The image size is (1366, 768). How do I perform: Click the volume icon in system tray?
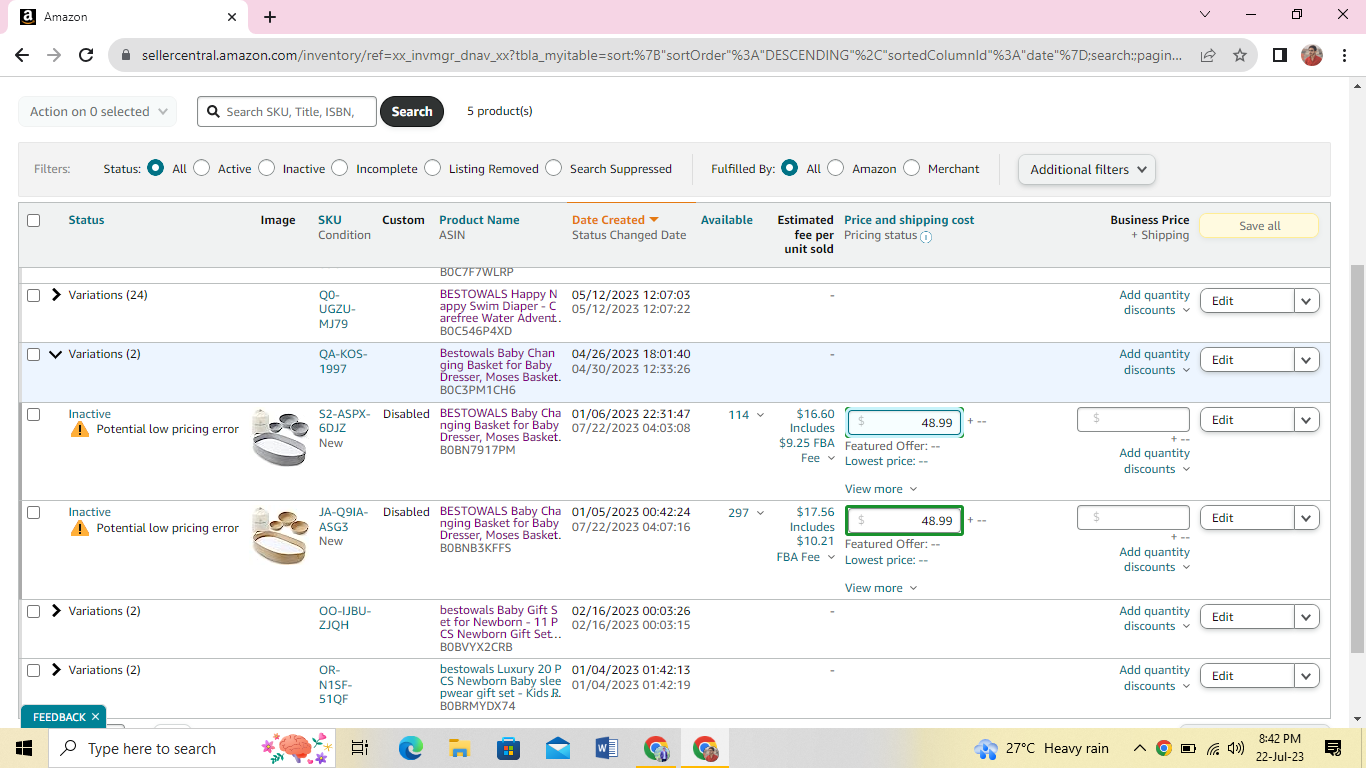1236,748
